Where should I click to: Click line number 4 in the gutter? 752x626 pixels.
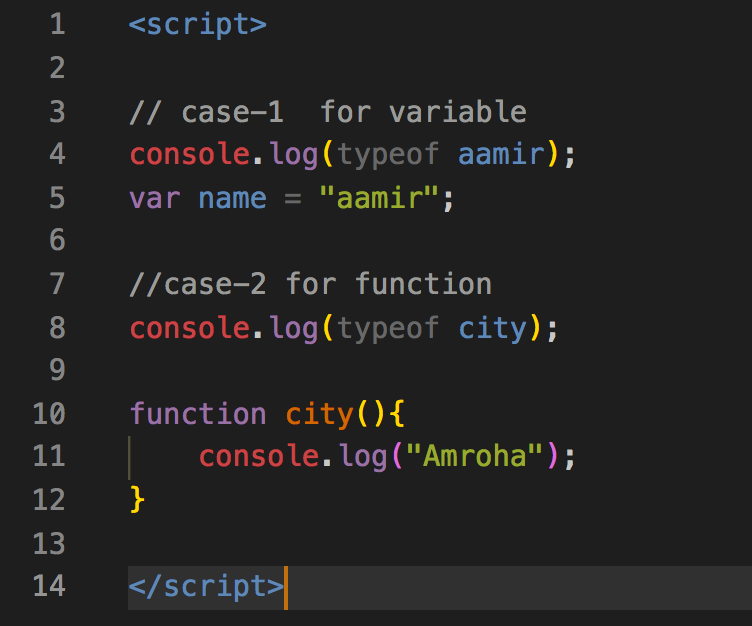pos(58,154)
